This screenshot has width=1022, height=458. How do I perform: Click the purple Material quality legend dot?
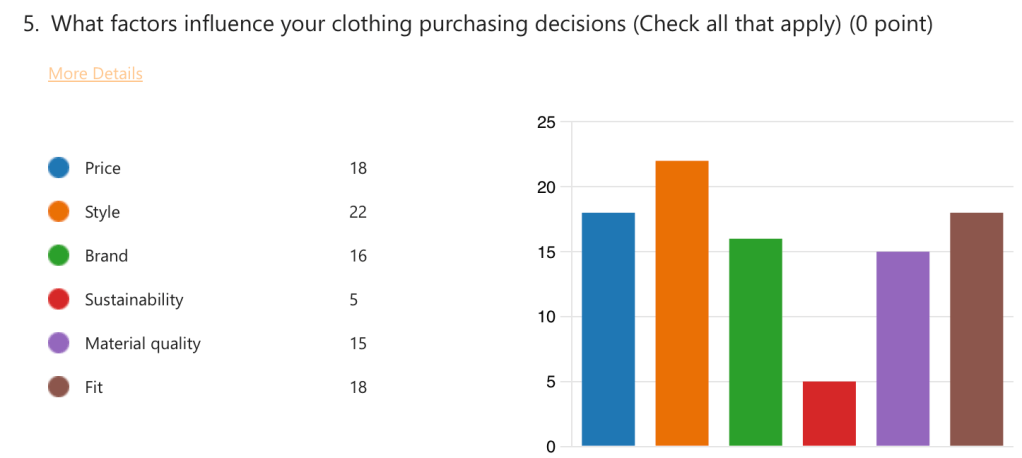59,343
